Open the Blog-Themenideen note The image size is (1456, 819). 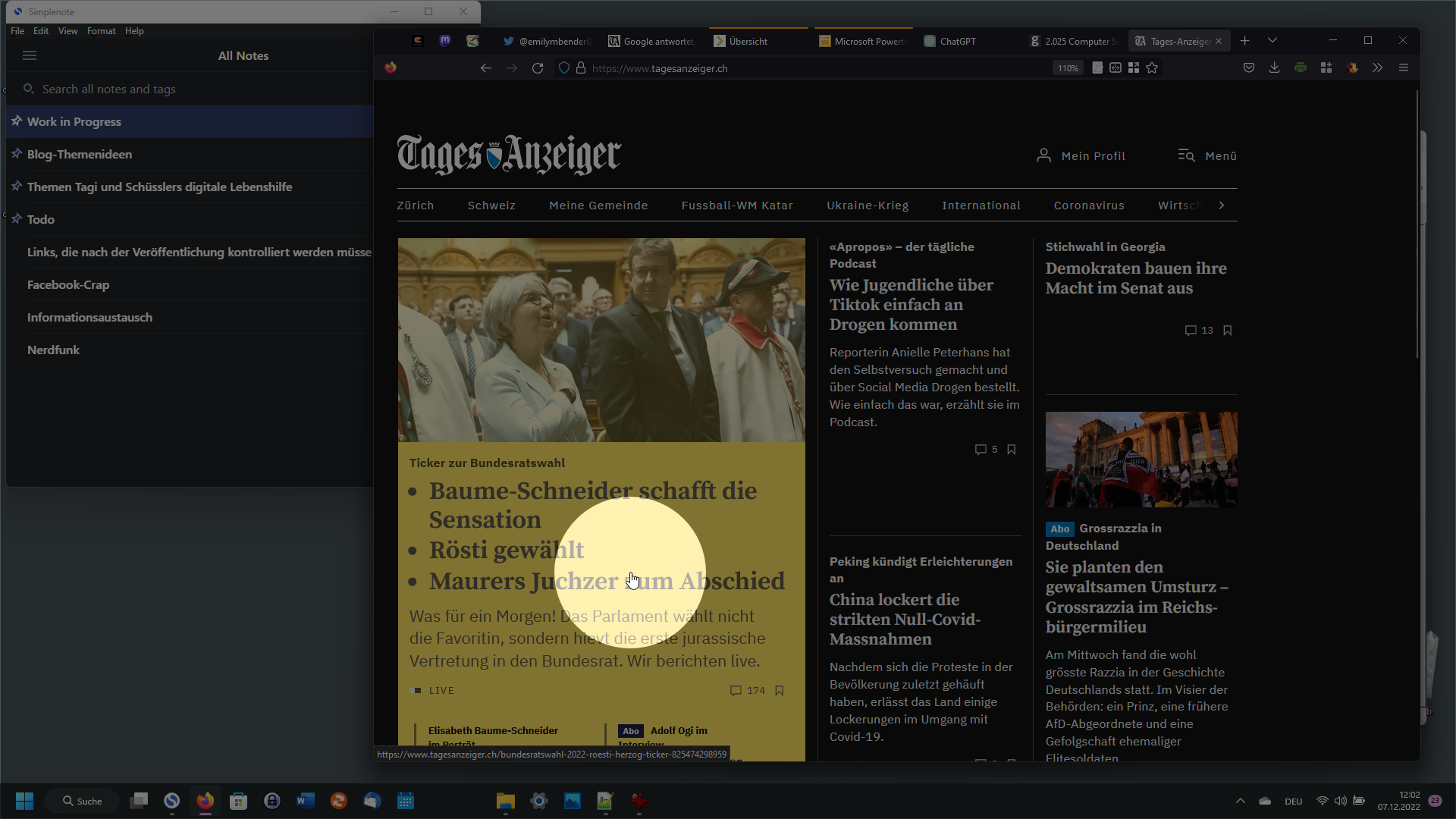coord(190,154)
